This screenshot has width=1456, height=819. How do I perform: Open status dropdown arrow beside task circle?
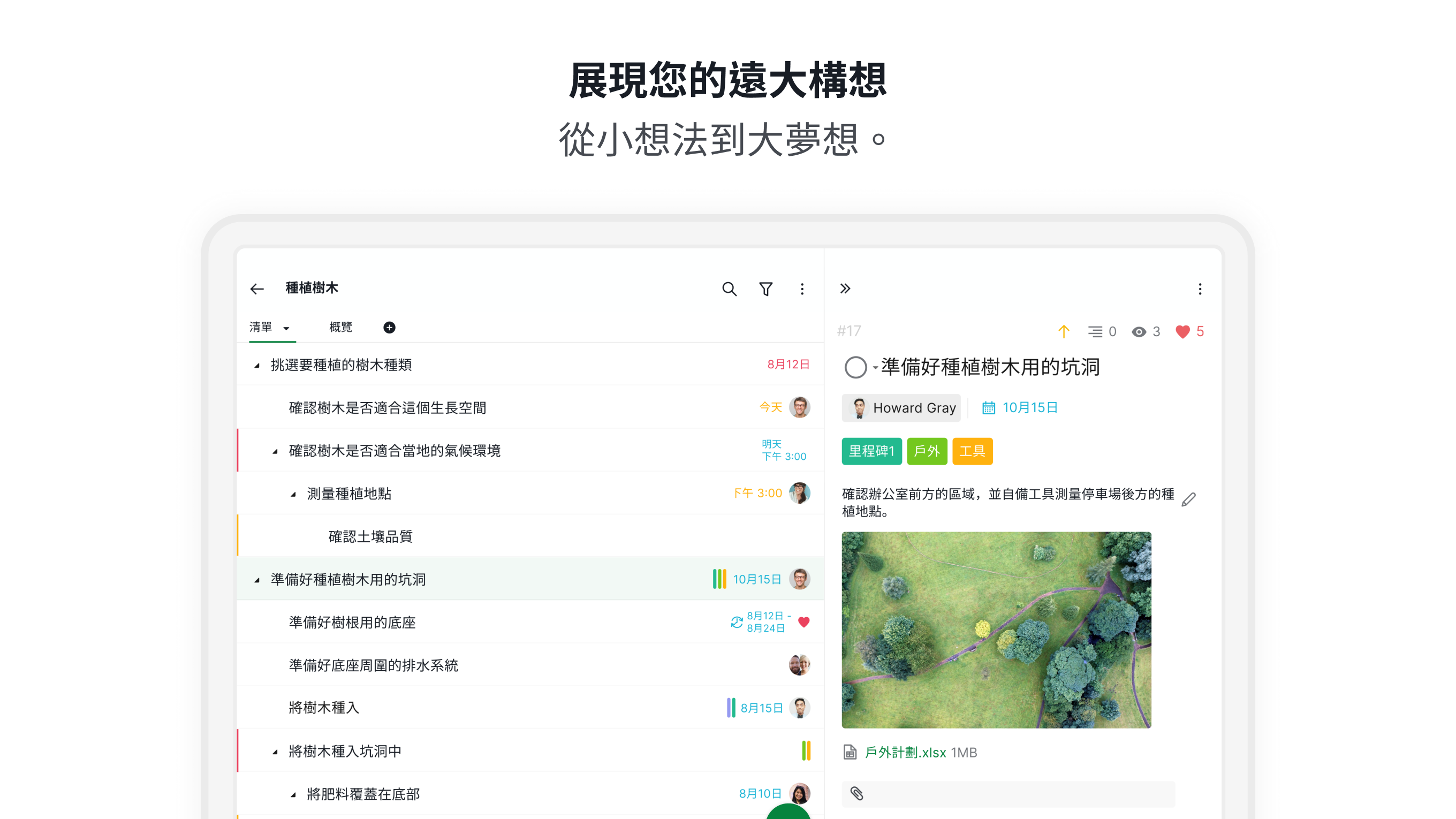pos(875,368)
